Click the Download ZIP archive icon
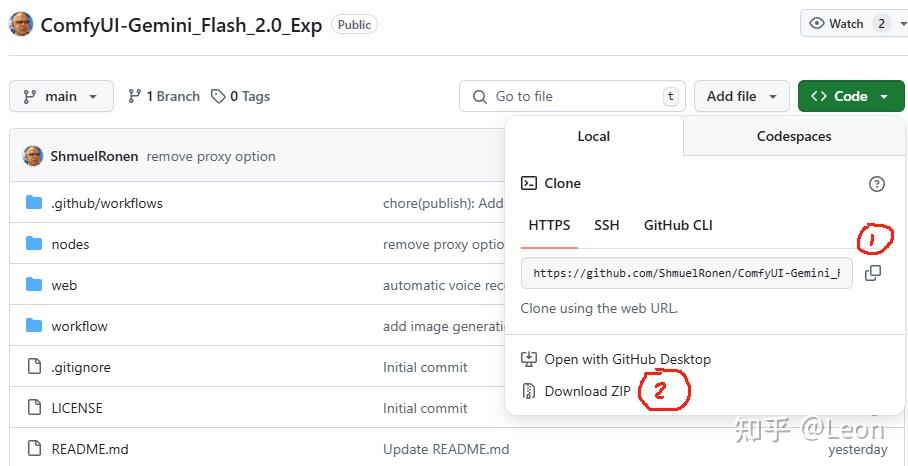 [529, 391]
